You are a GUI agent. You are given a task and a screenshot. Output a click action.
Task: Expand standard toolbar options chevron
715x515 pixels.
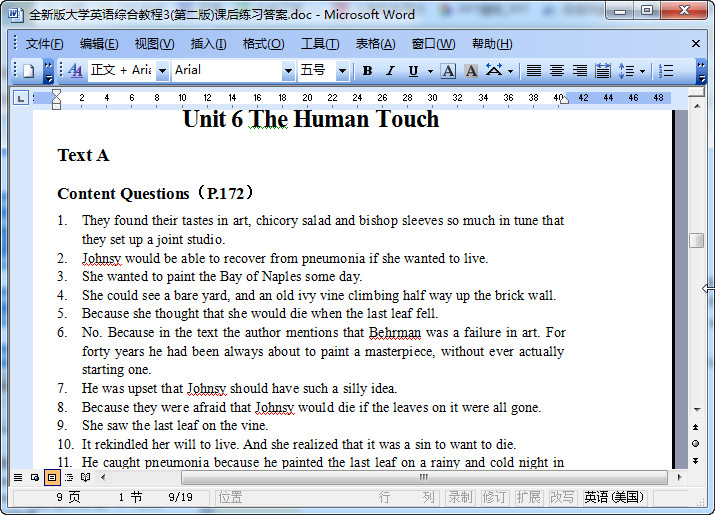[x=48, y=71]
